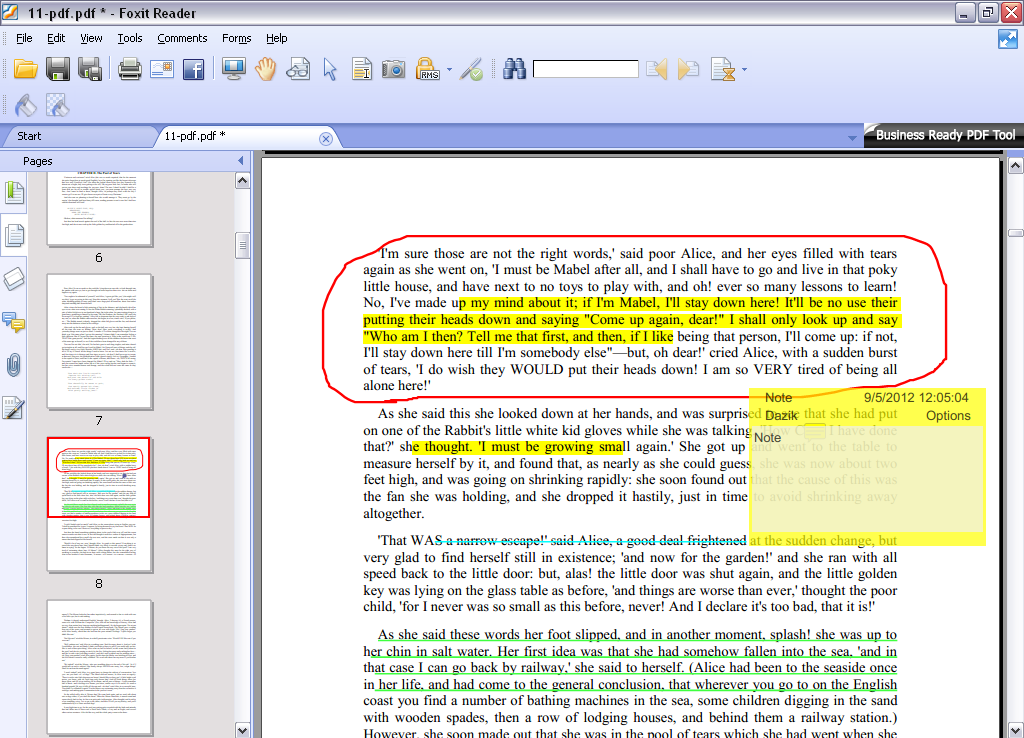Open Find with the binoculars icon
The width and height of the screenshot is (1024, 738).
point(515,69)
